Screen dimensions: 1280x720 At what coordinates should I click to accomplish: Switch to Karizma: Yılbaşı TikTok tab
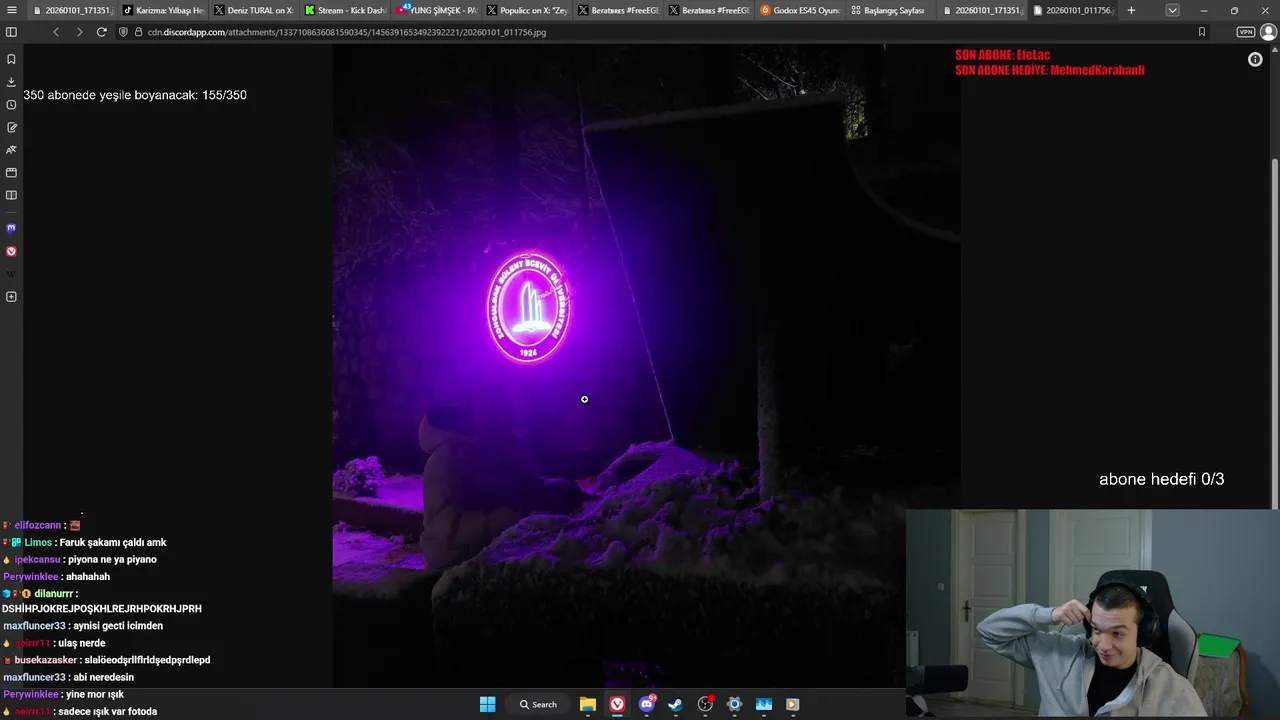161,10
